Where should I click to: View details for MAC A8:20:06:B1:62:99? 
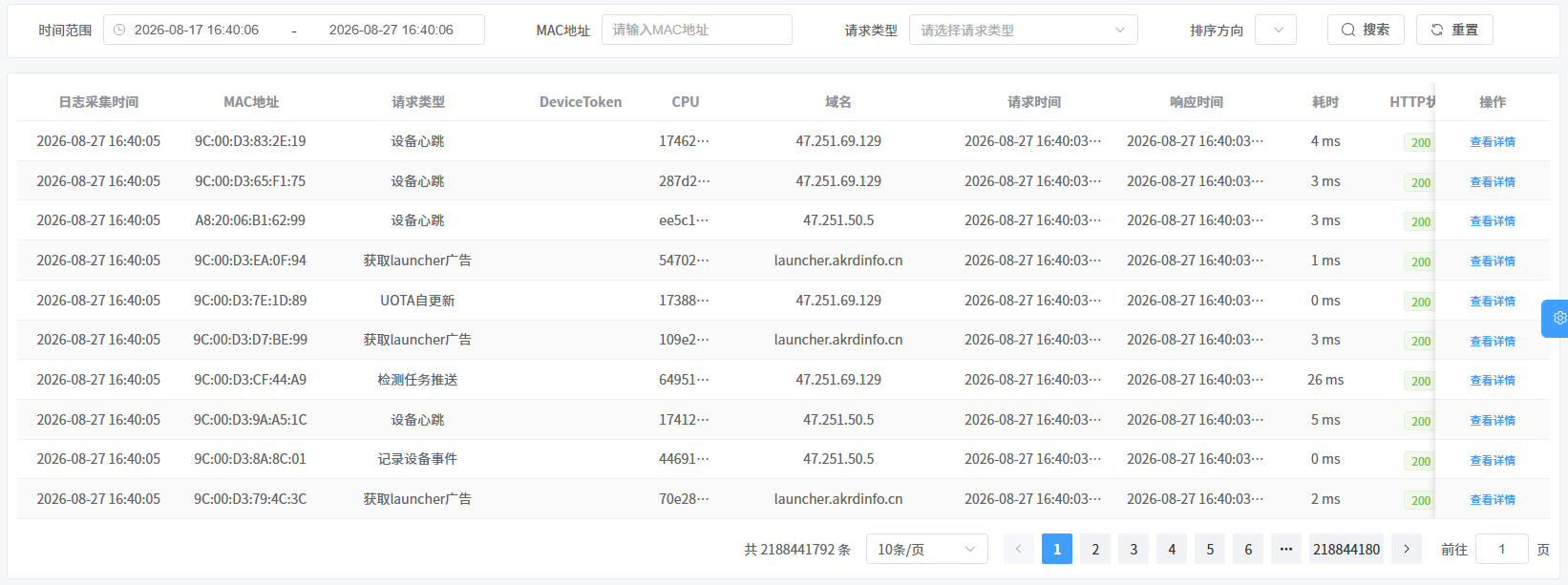pos(1493,220)
